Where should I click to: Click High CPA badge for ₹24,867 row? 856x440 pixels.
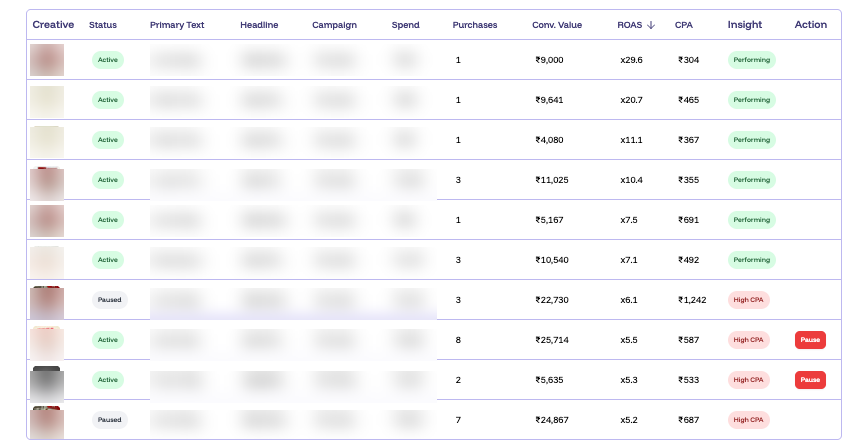pyautogui.click(x=748, y=420)
